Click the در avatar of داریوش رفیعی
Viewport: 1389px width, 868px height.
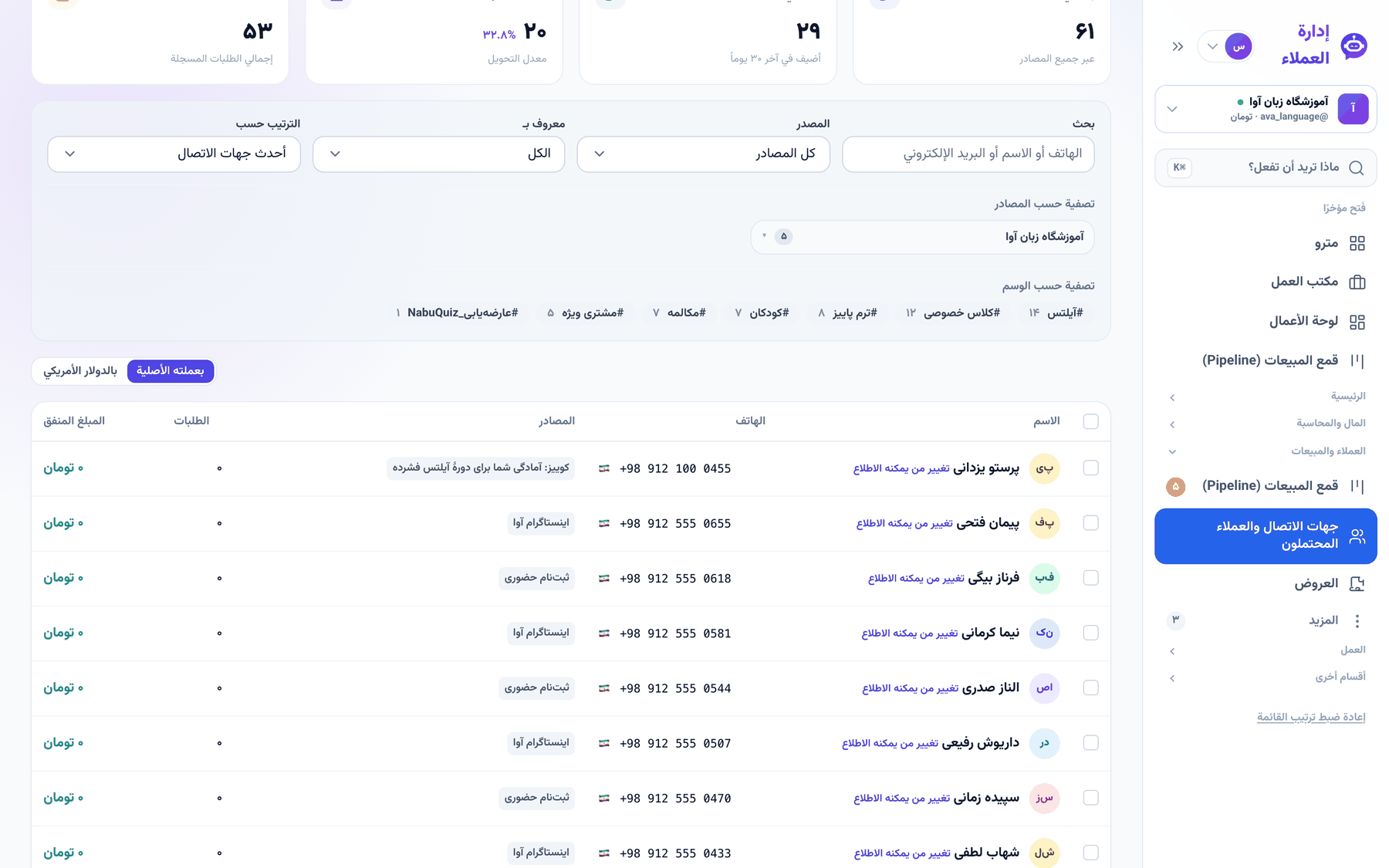pyautogui.click(x=1044, y=743)
